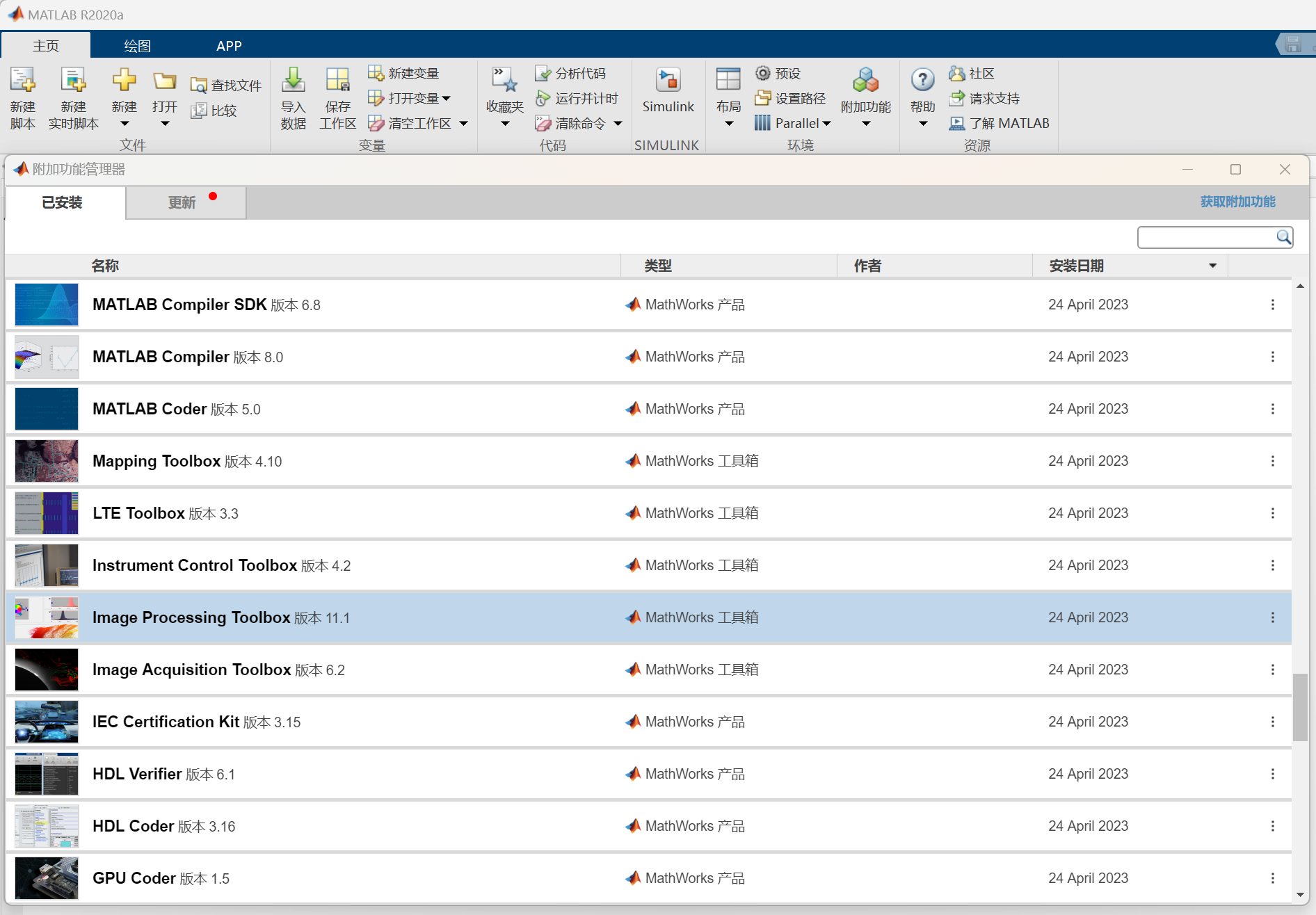Viewport: 1316px width, 915px height.
Task: Open options menu for GPU Coder row
Action: tap(1273, 878)
